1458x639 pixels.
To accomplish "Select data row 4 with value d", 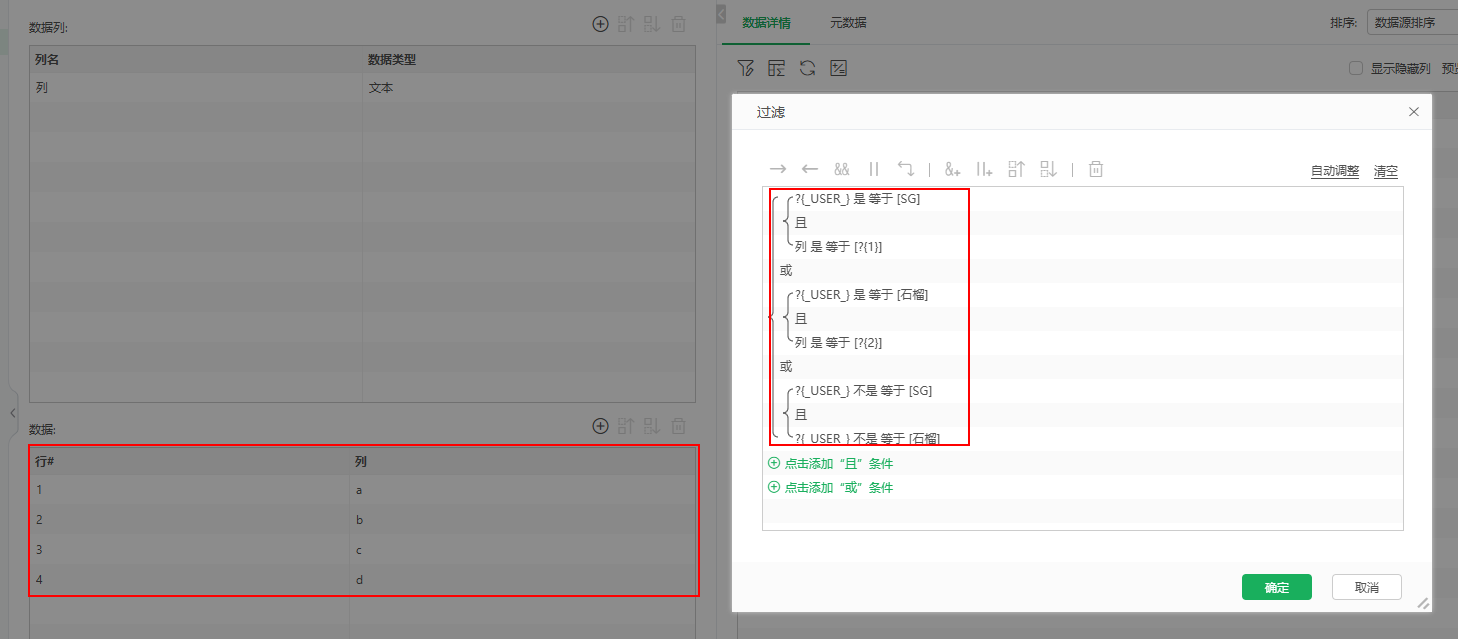I will (x=362, y=580).
